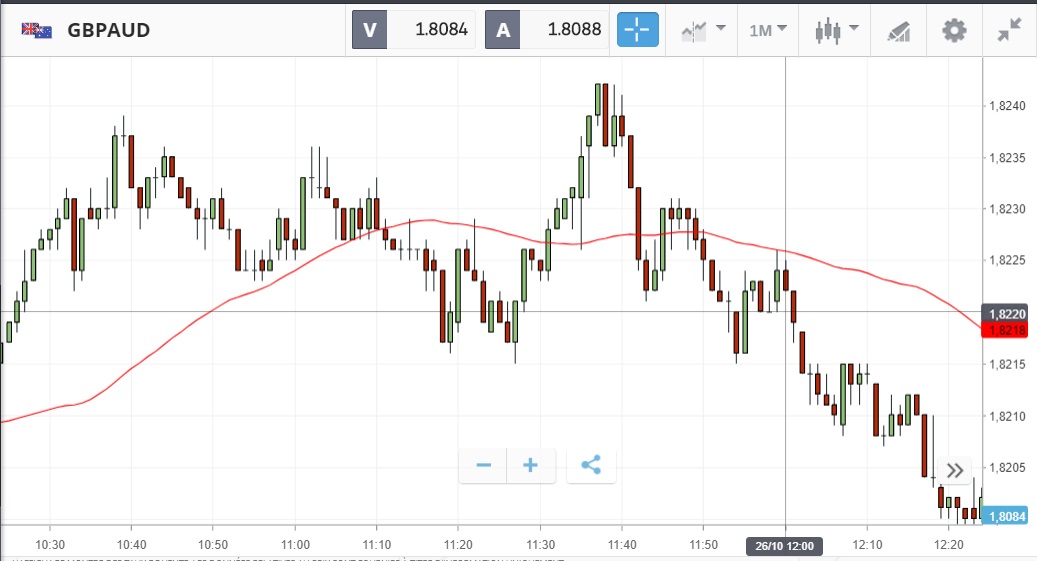Click the gray 1,8220 crosshair price label
The height and width of the screenshot is (561, 1037).
1009,312
